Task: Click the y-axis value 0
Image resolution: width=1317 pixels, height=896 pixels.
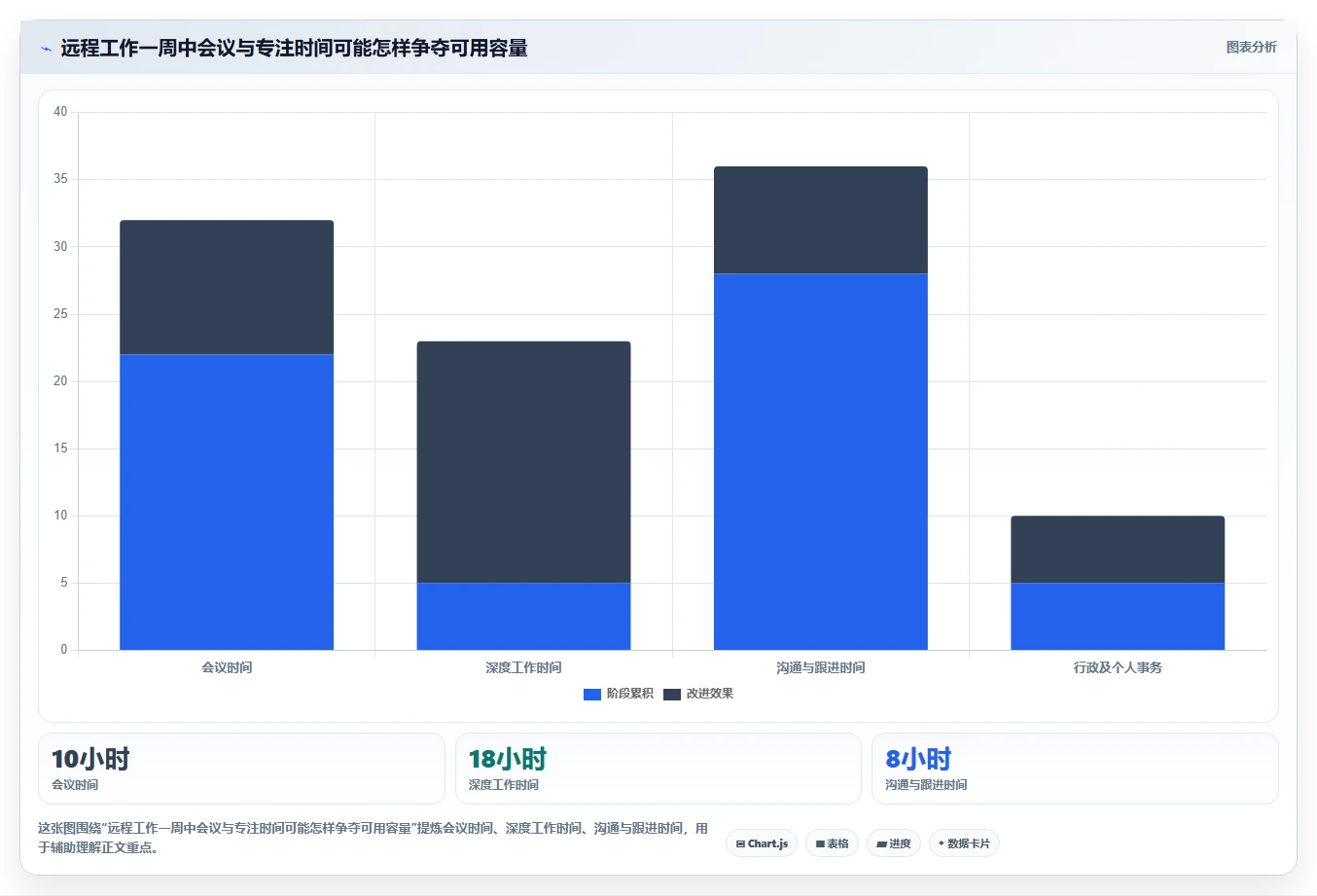Action: (64, 650)
